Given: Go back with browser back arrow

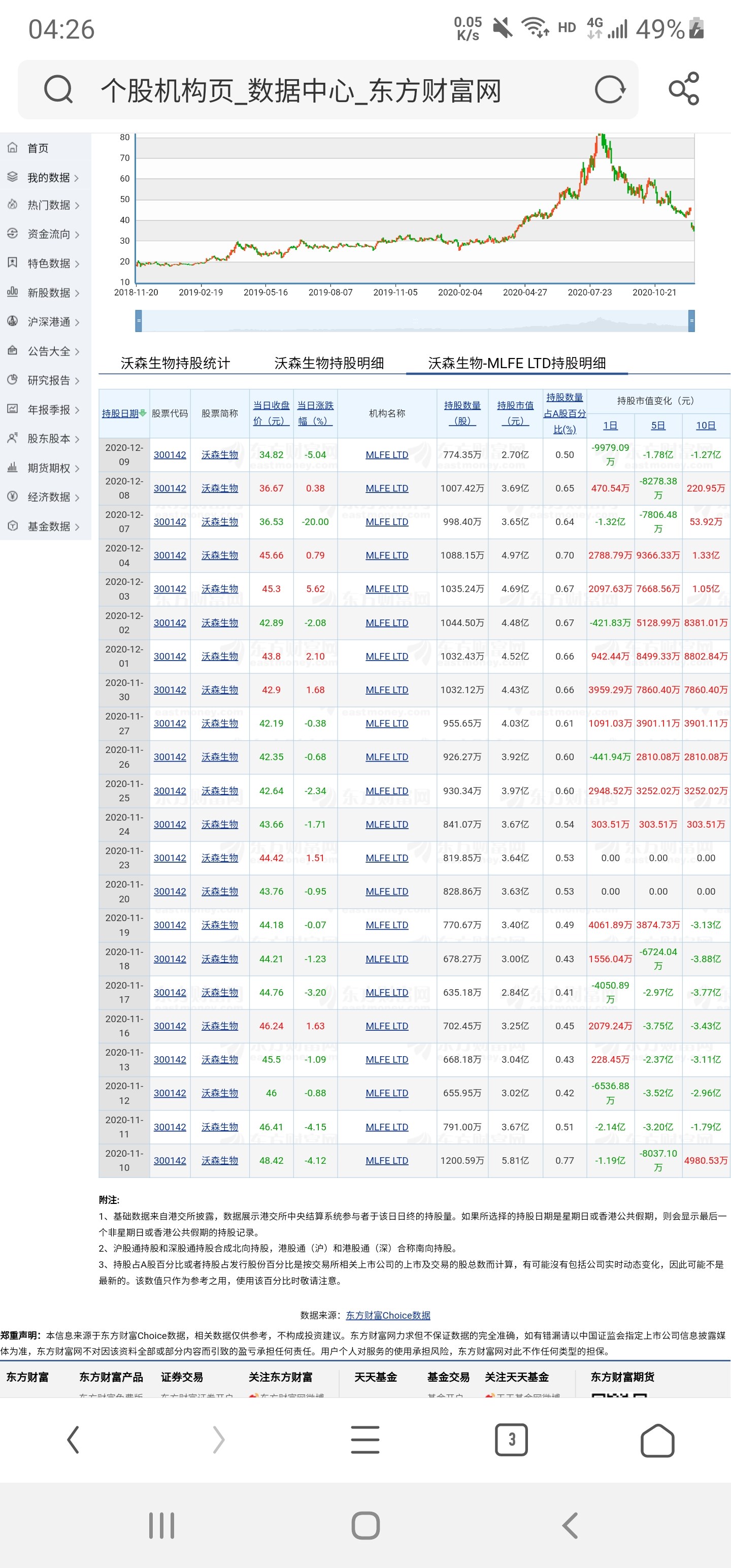Looking at the screenshot, I should click(73, 1440).
